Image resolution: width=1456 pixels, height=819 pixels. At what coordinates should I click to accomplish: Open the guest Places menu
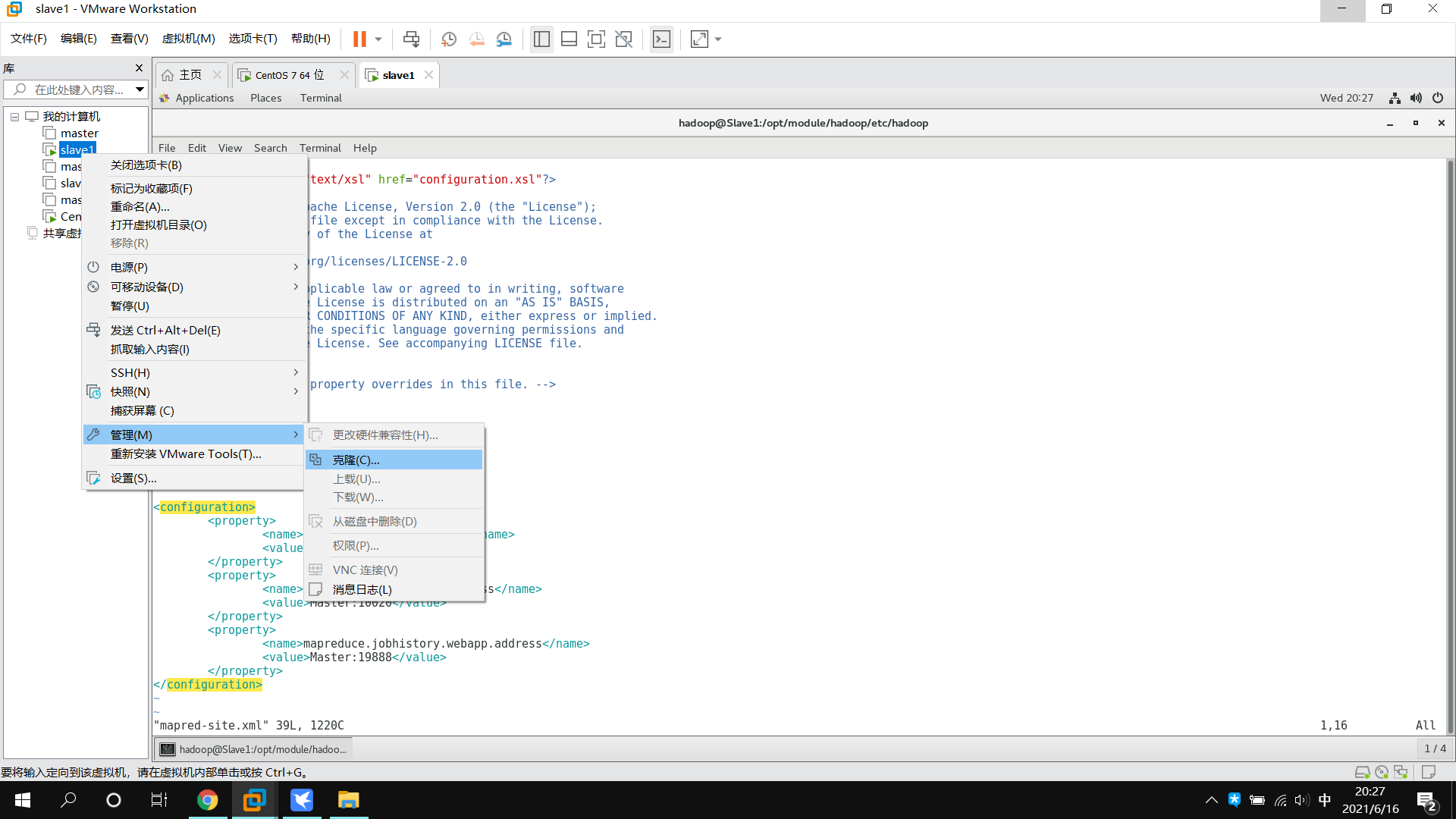[x=266, y=98]
